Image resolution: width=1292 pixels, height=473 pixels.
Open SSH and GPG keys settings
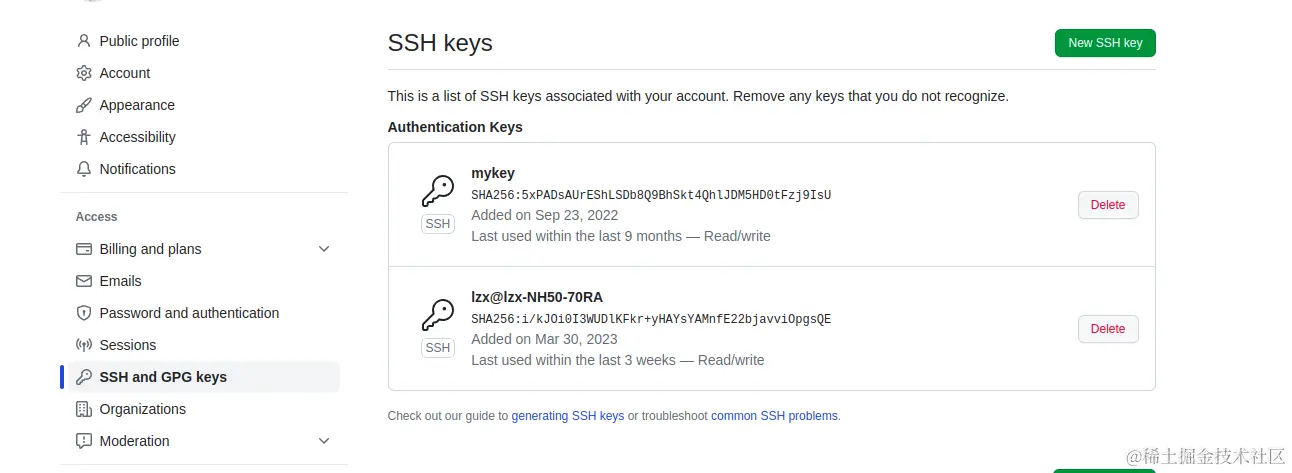point(163,377)
